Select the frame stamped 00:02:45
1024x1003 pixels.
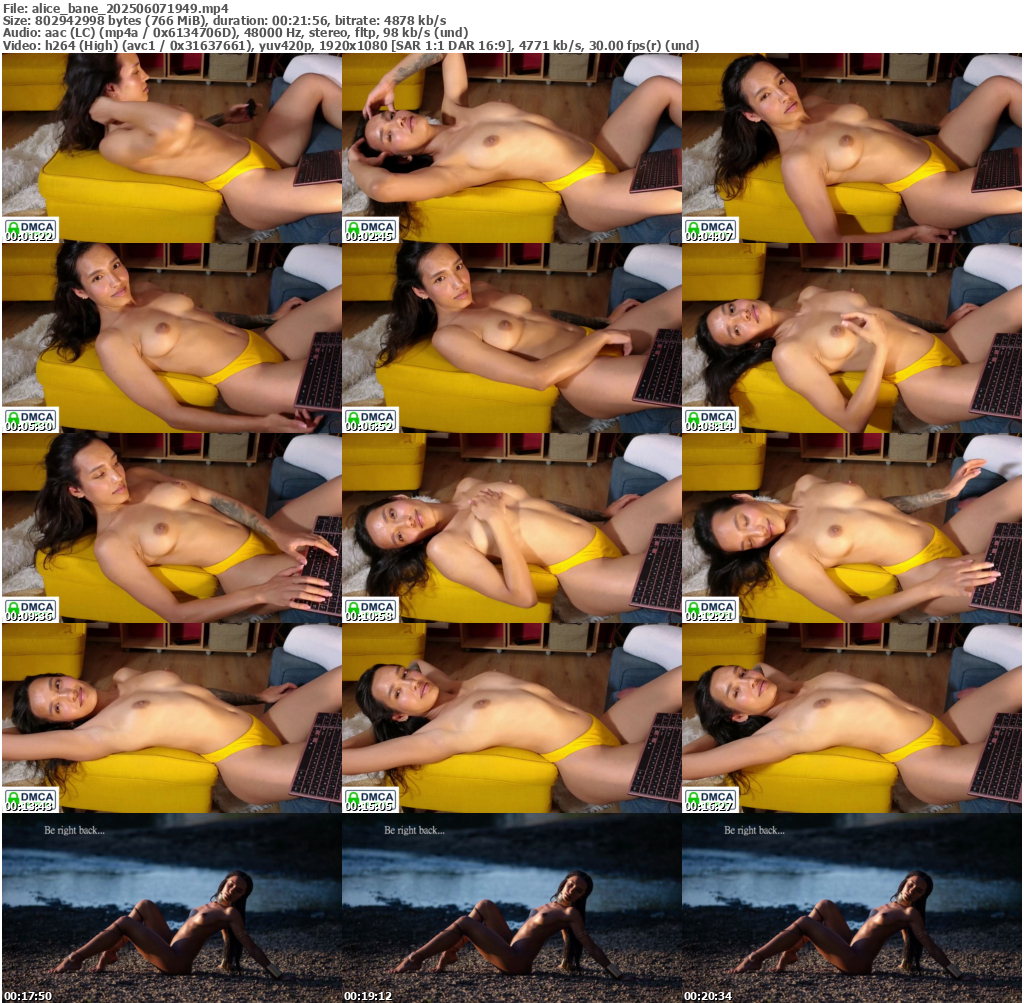coord(511,148)
